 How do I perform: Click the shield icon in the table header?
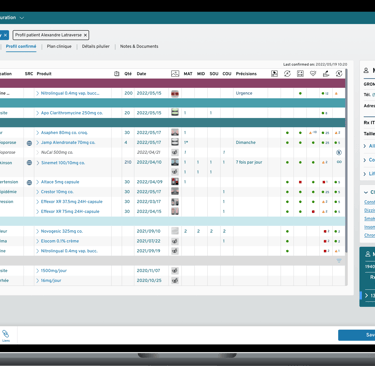coord(313,74)
